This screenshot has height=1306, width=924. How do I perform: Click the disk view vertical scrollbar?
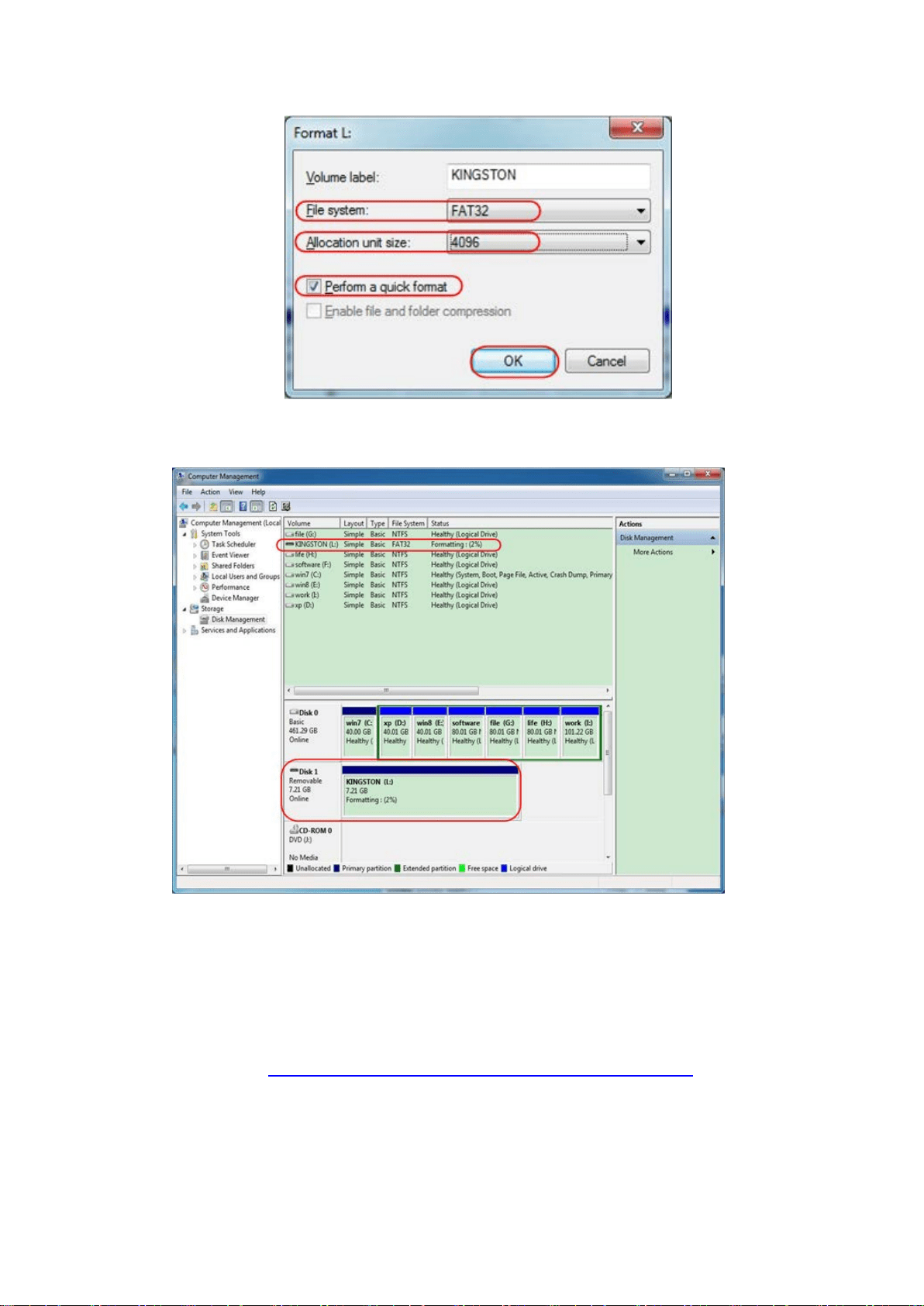point(608,752)
